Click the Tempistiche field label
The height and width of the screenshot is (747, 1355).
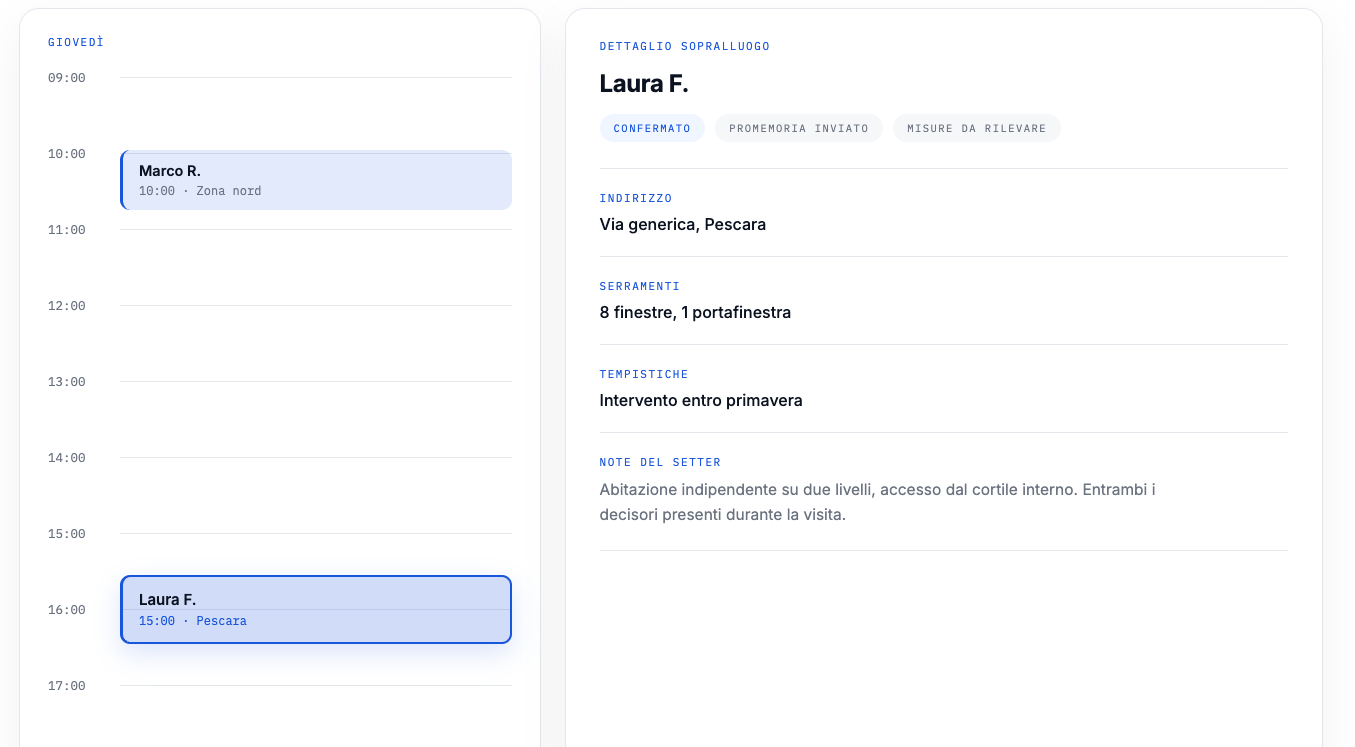point(644,374)
